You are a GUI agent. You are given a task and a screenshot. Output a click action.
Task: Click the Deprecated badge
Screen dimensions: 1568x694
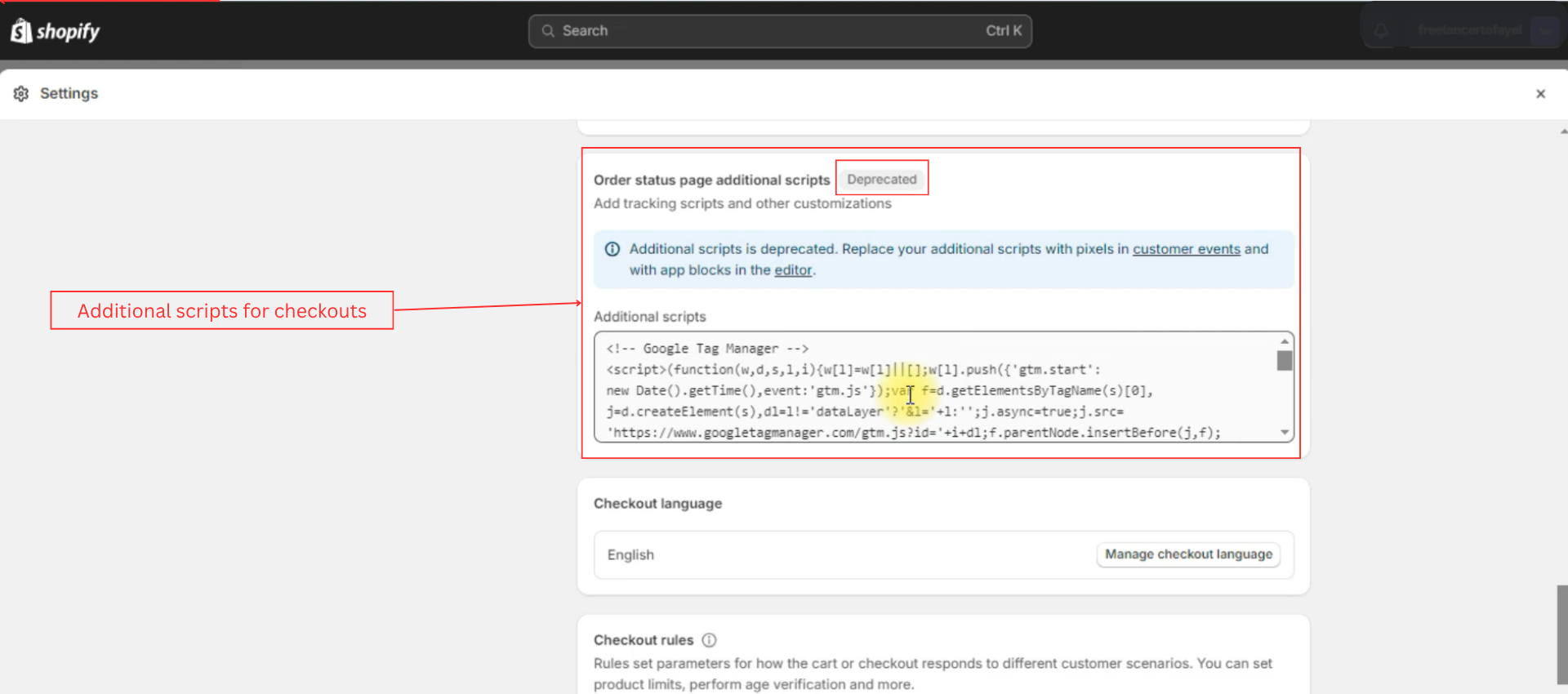coord(882,179)
